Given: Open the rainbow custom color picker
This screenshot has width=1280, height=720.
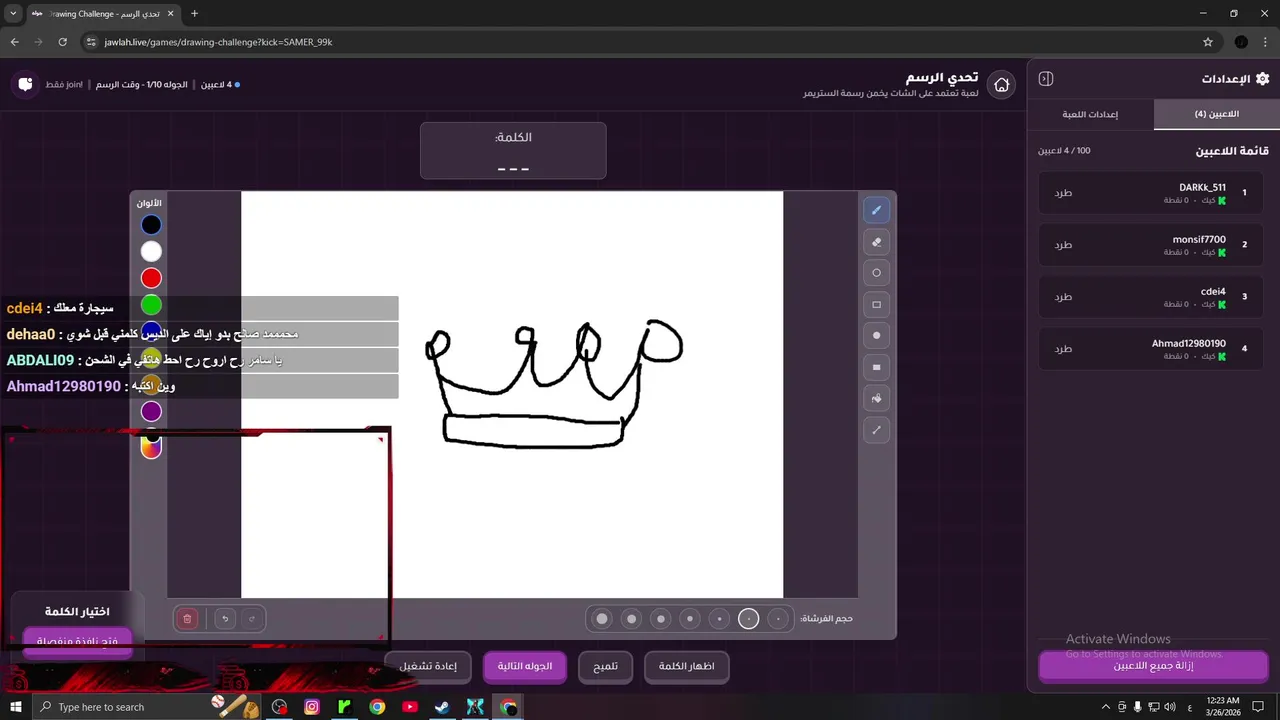Looking at the screenshot, I should click(x=151, y=448).
